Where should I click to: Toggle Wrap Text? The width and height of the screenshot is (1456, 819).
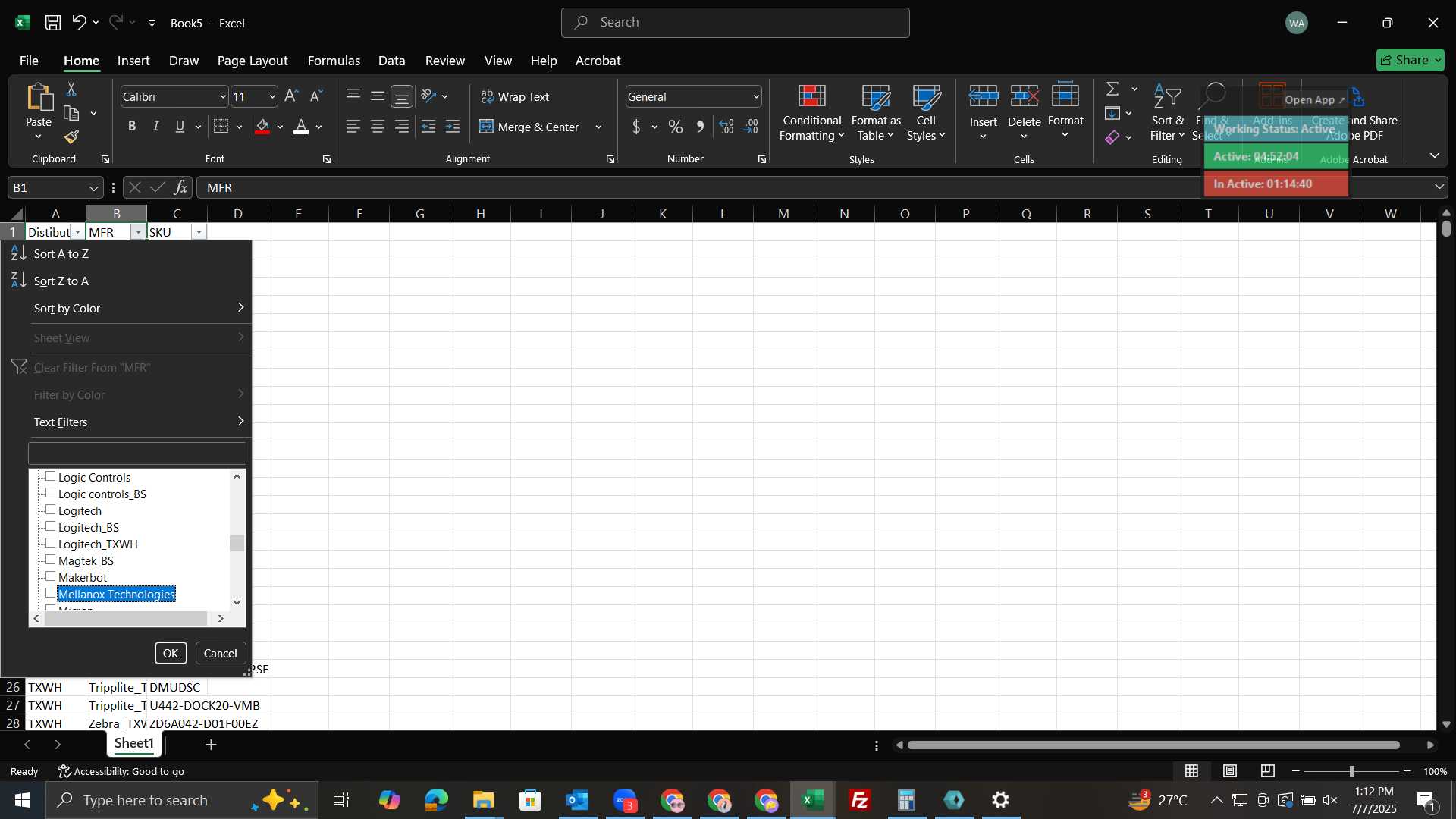pyautogui.click(x=516, y=96)
